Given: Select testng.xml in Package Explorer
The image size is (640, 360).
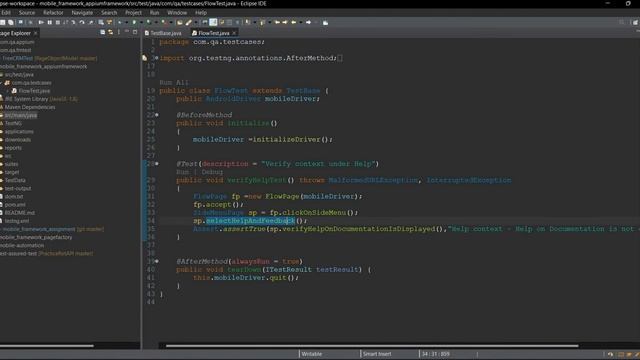Looking at the screenshot, I should point(17,221).
